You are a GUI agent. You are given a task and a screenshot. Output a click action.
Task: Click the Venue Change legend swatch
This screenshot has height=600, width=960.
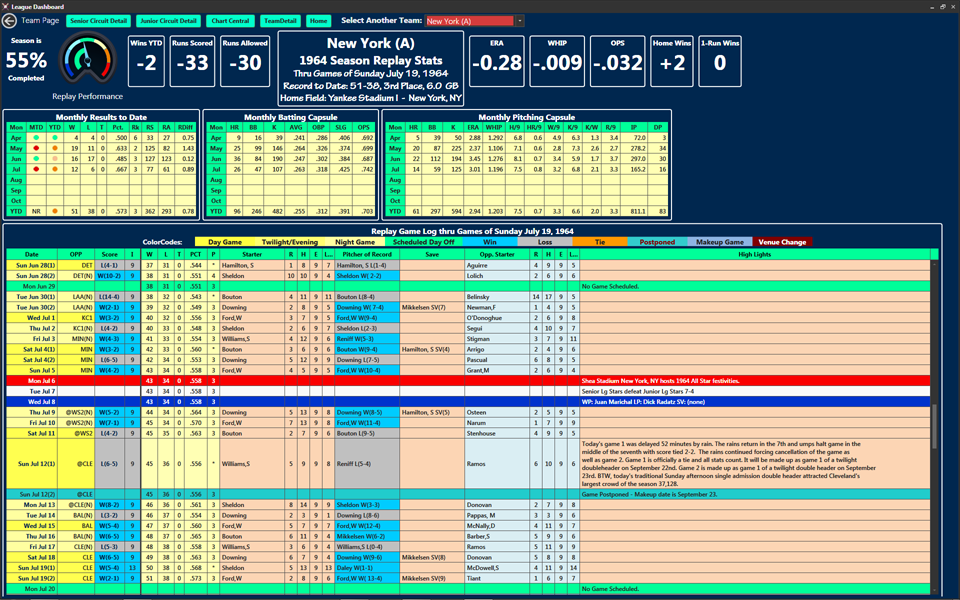(x=782, y=242)
